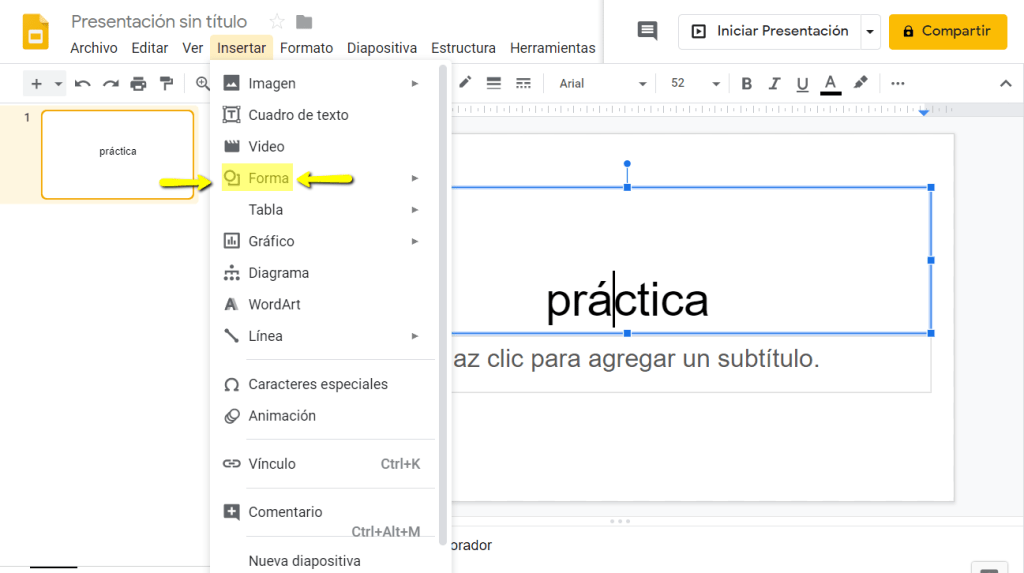The height and width of the screenshot is (573, 1024).
Task: Click the border color pencil icon
Action: (465, 83)
